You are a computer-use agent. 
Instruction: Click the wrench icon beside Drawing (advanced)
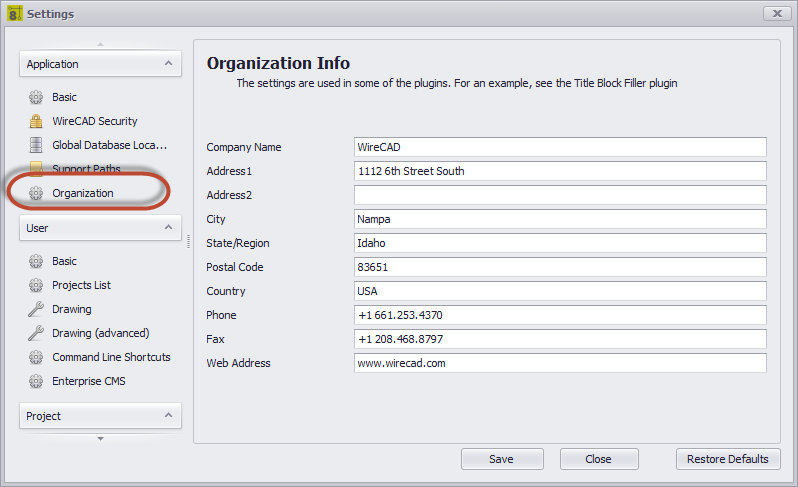[36, 333]
